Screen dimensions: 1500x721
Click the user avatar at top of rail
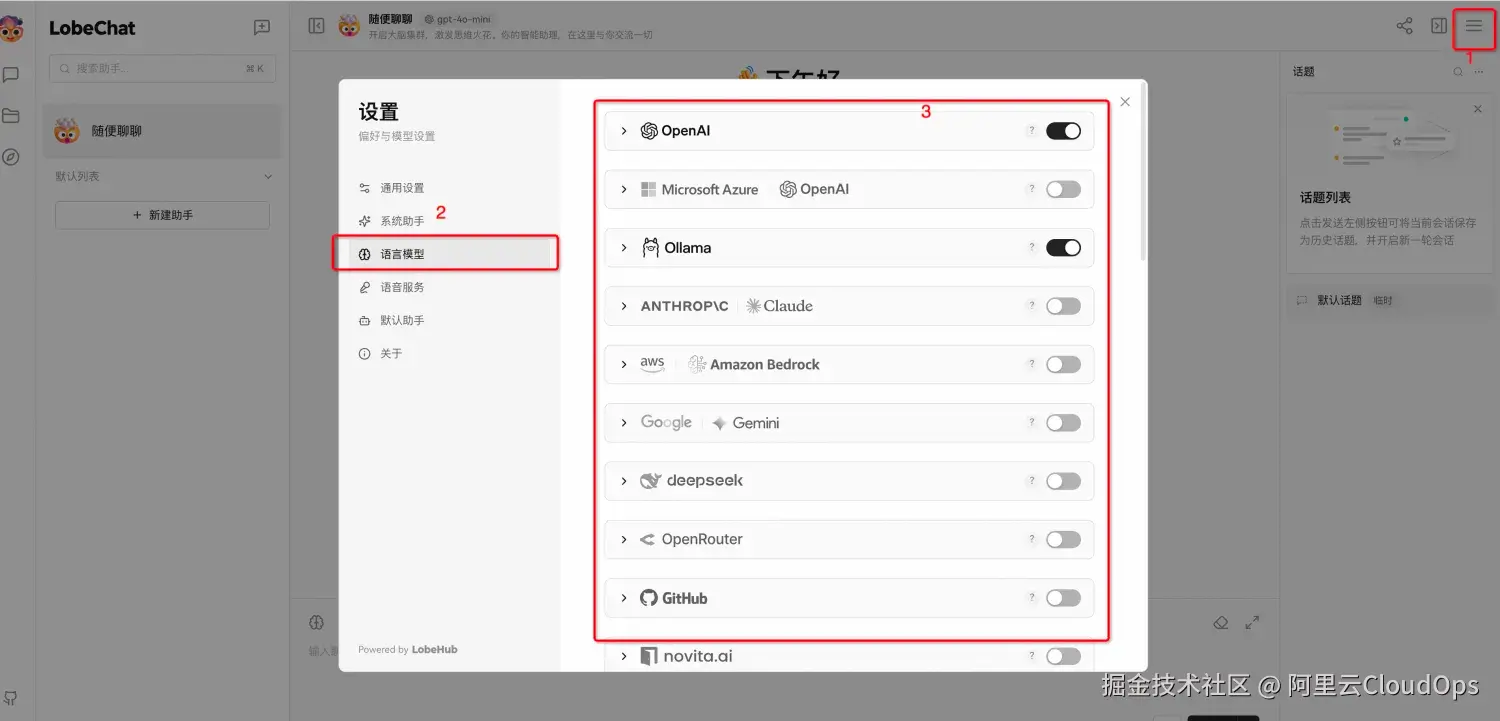pos(10,29)
